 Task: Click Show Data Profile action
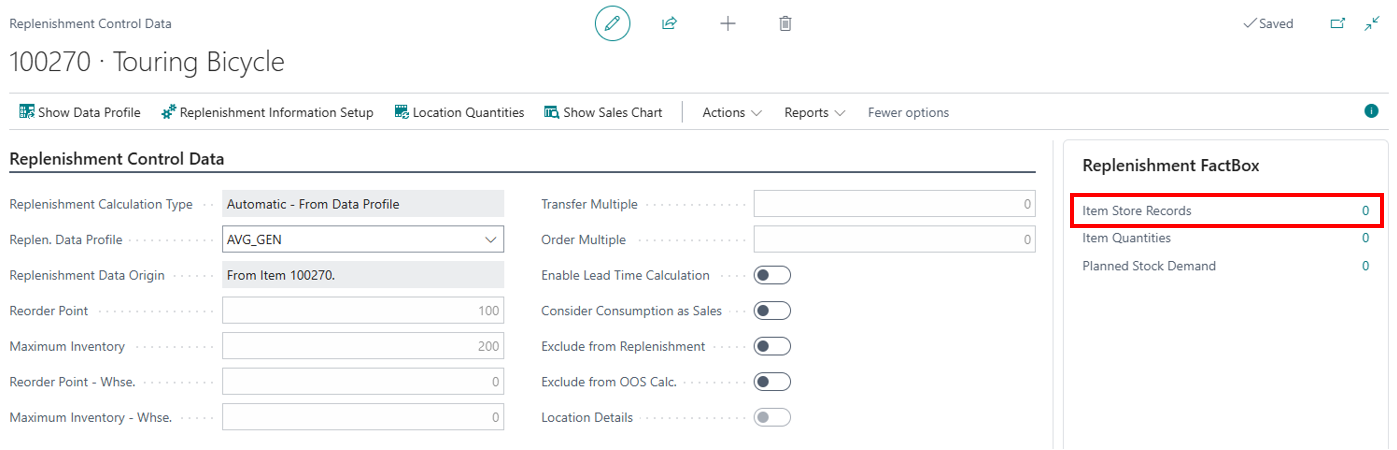tap(80, 113)
